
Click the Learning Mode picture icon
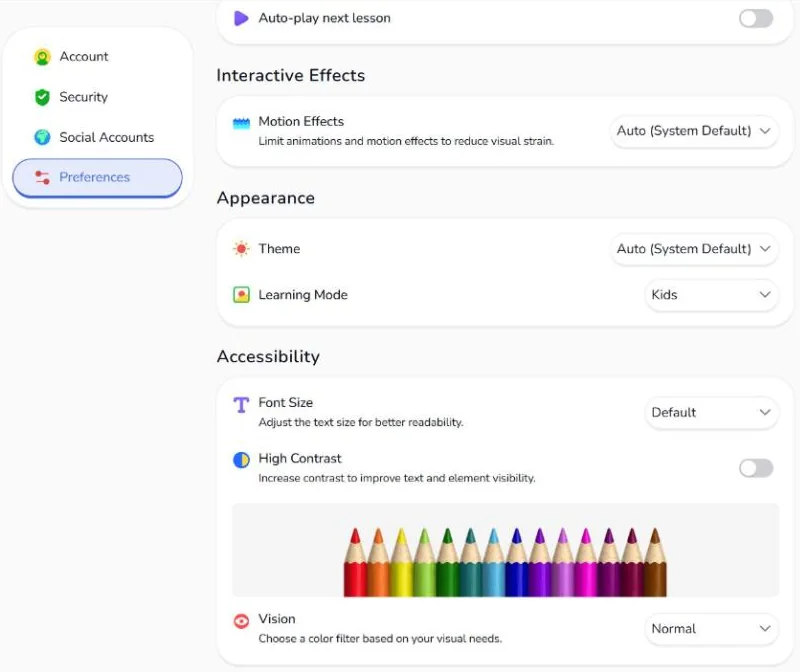241,295
